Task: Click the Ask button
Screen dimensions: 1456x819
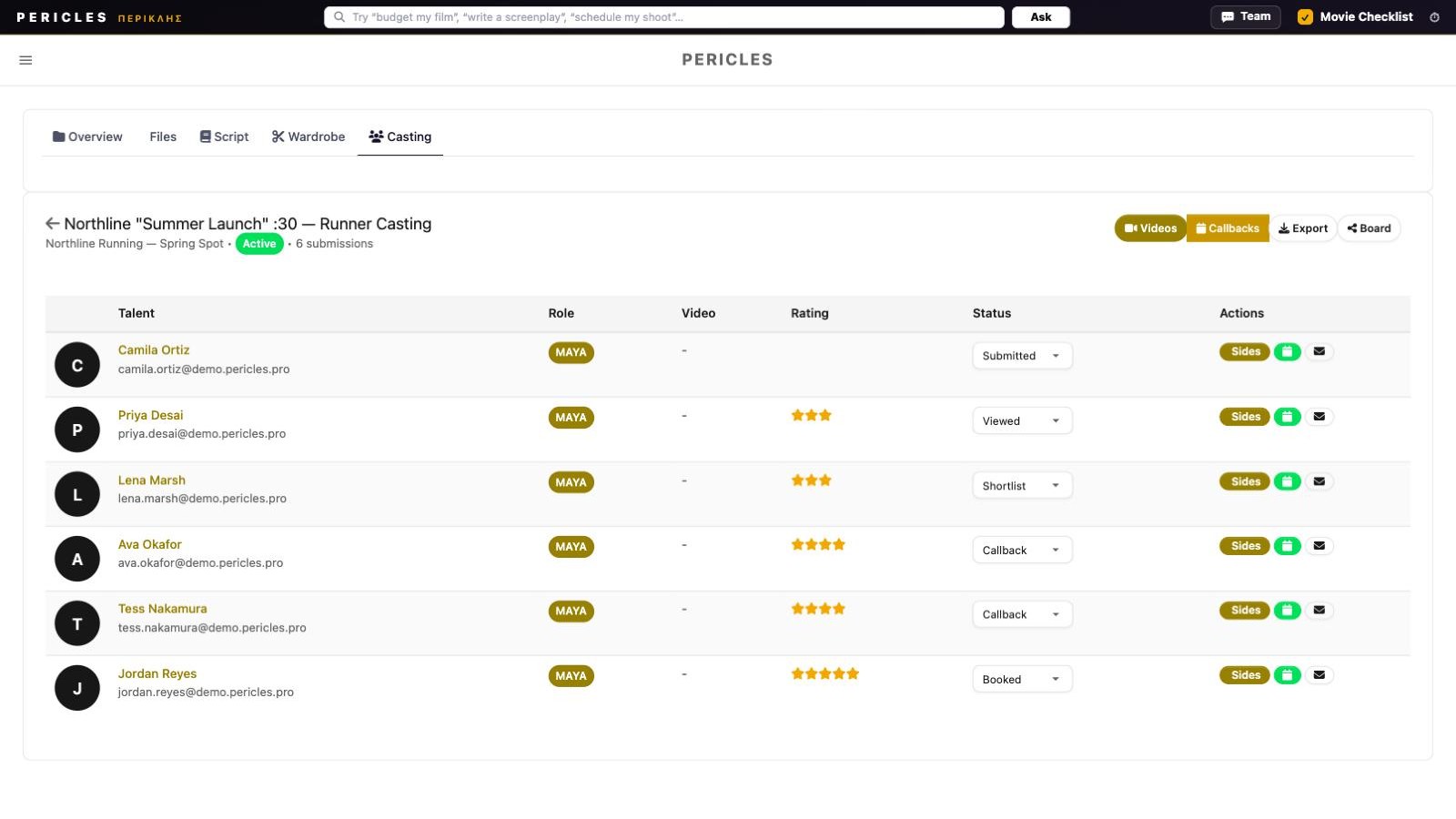Action: tap(1041, 17)
